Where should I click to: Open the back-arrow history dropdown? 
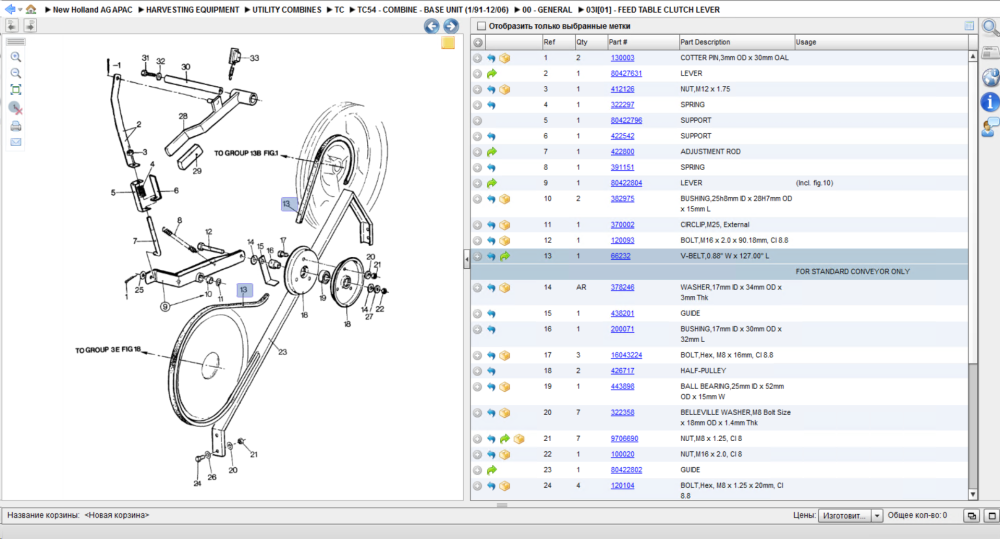click(x=20, y=10)
